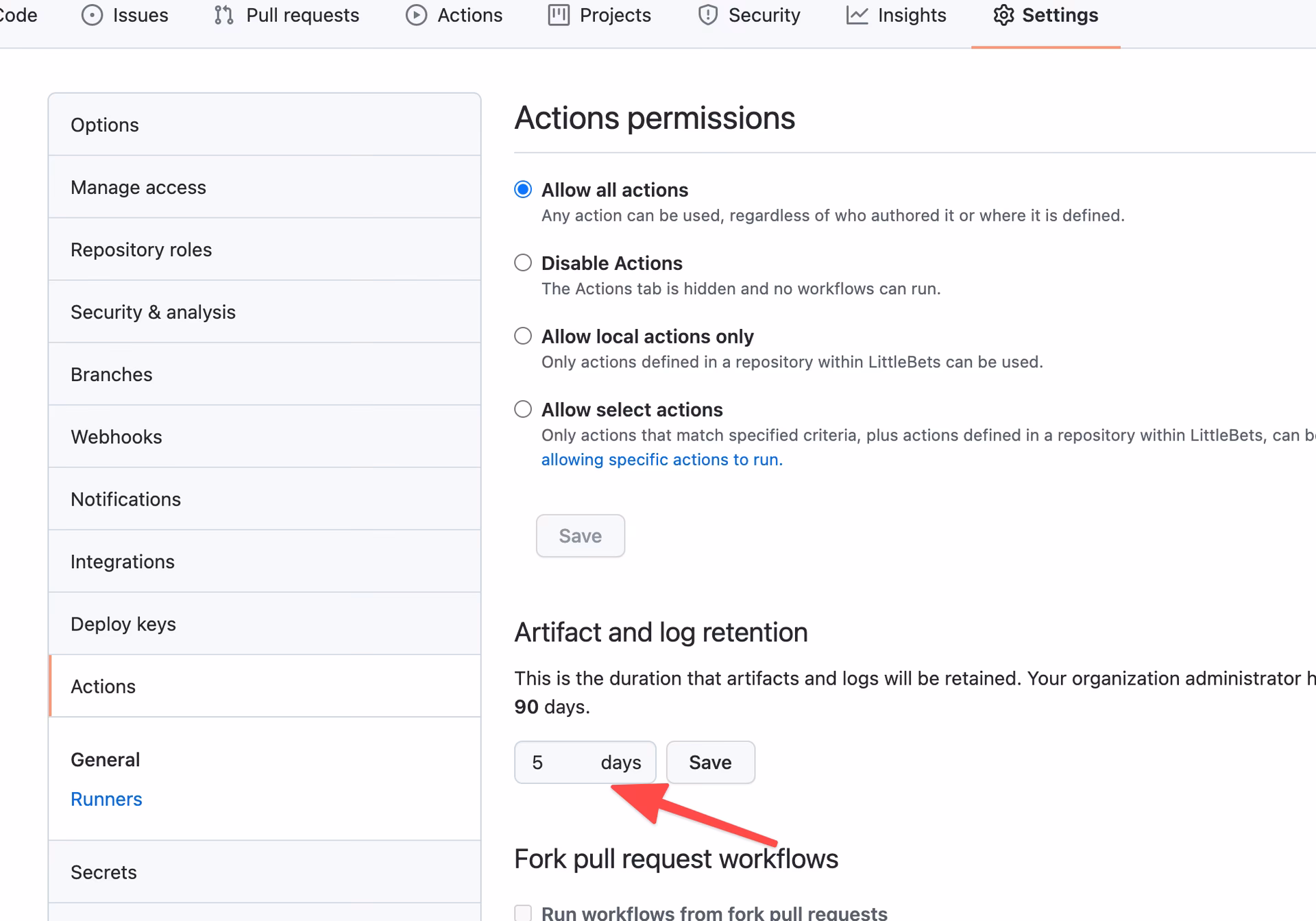Click the Insights graph icon
This screenshot has height=921, width=1316.
click(x=857, y=15)
